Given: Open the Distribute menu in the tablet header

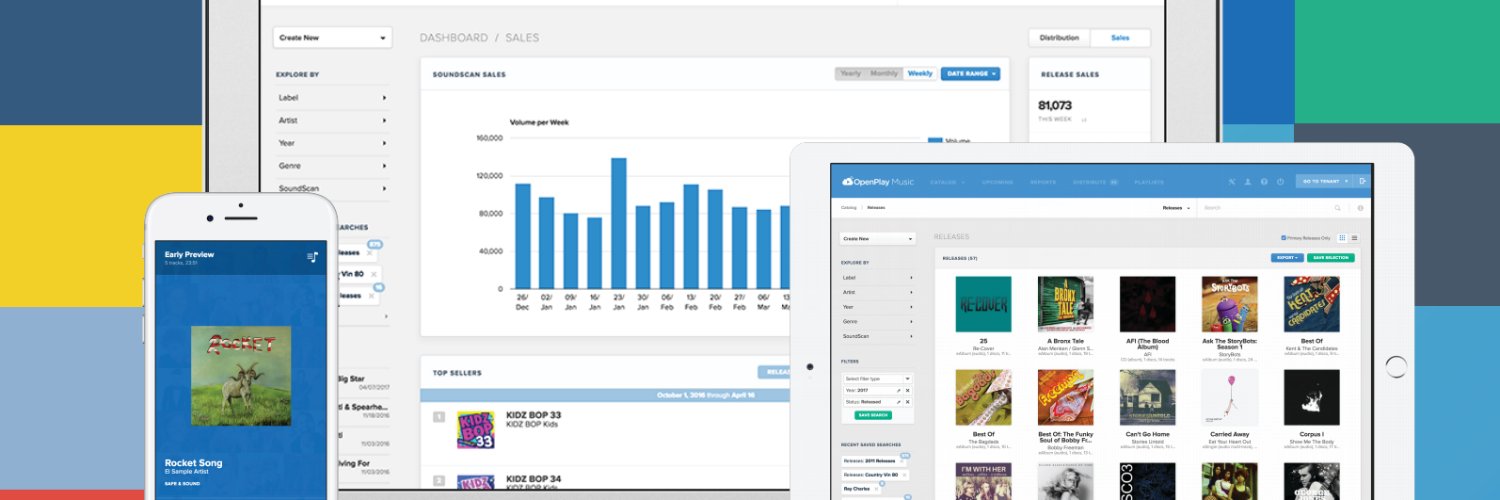Looking at the screenshot, I should [1094, 182].
